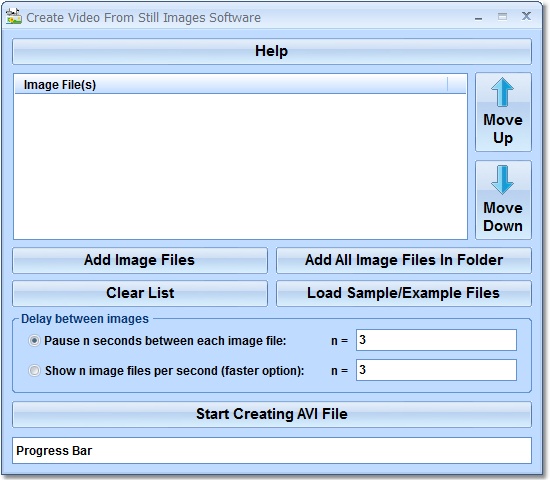Clear List of image files

pyautogui.click(x=140, y=293)
